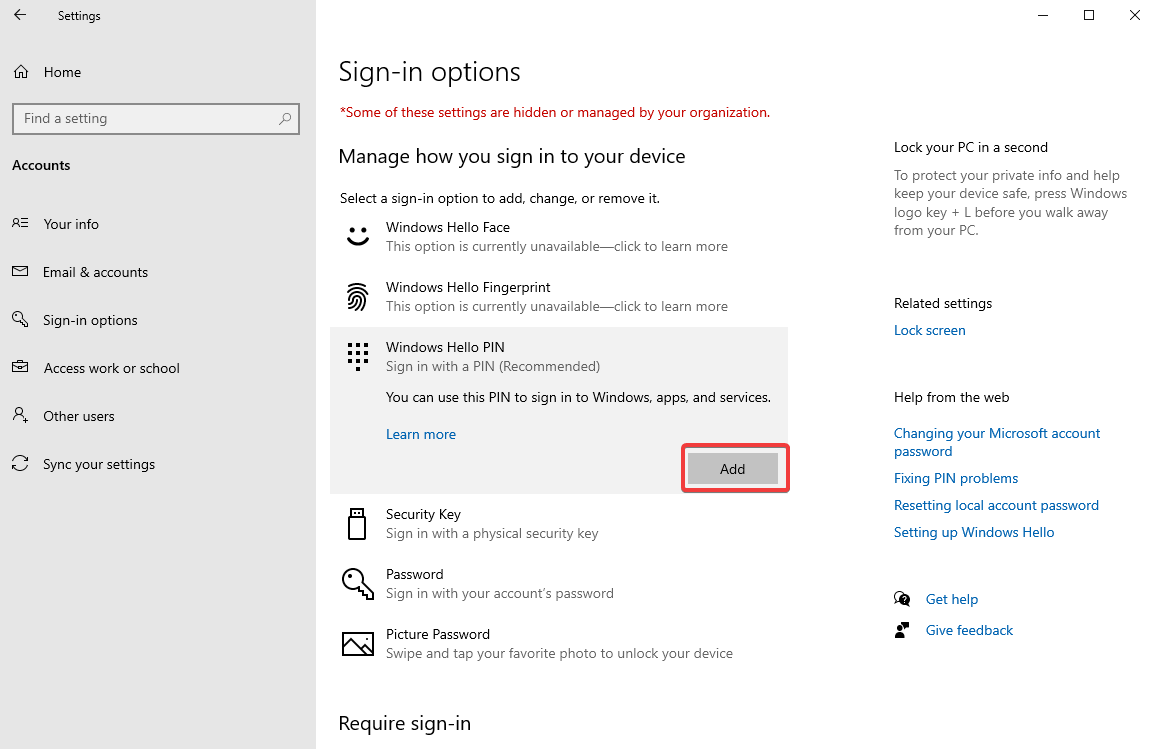Click the Home icon in sidebar
This screenshot has height=749, width=1151.
click(x=20, y=72)
